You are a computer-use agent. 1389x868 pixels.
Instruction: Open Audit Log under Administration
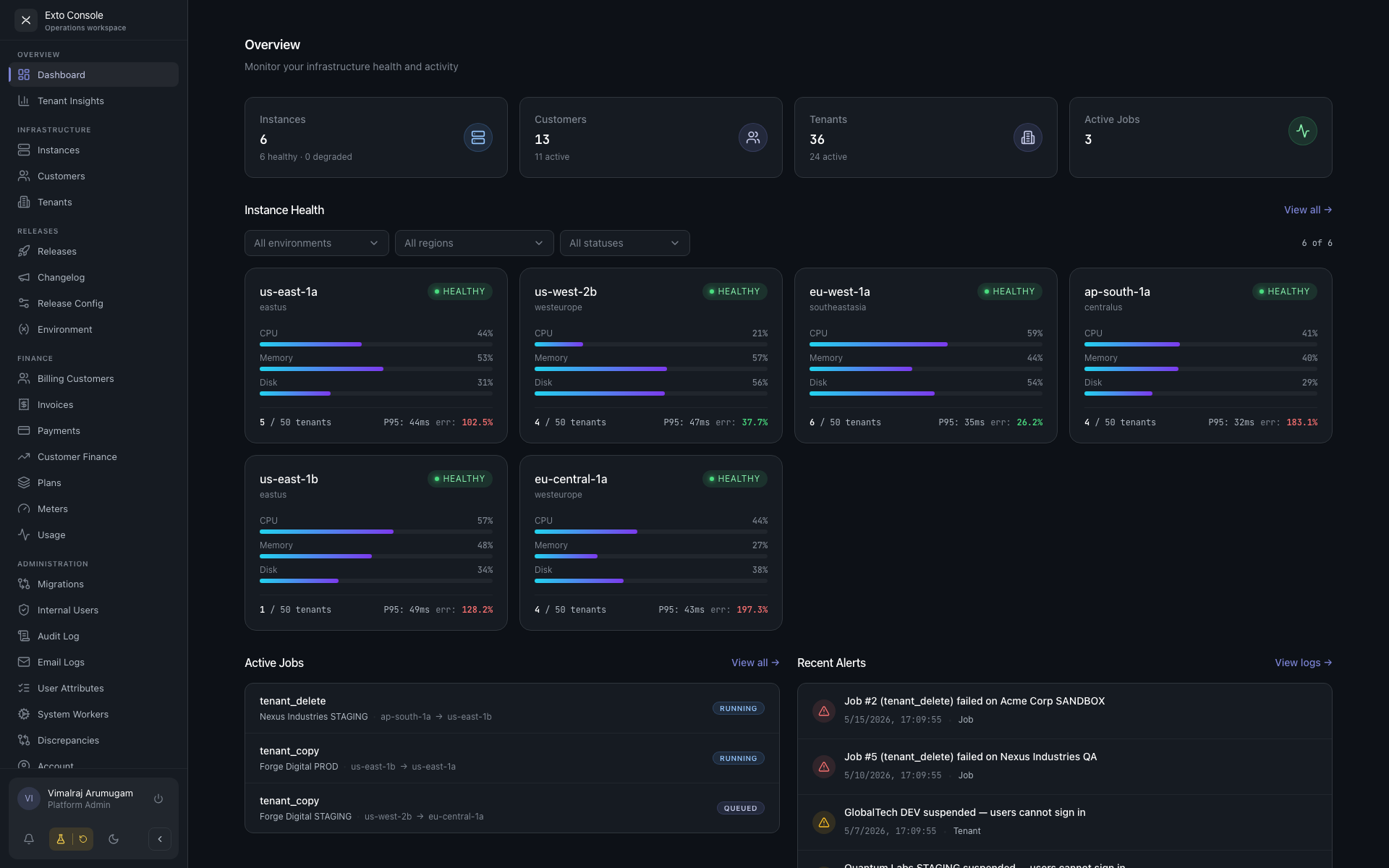tap(93, 636)
